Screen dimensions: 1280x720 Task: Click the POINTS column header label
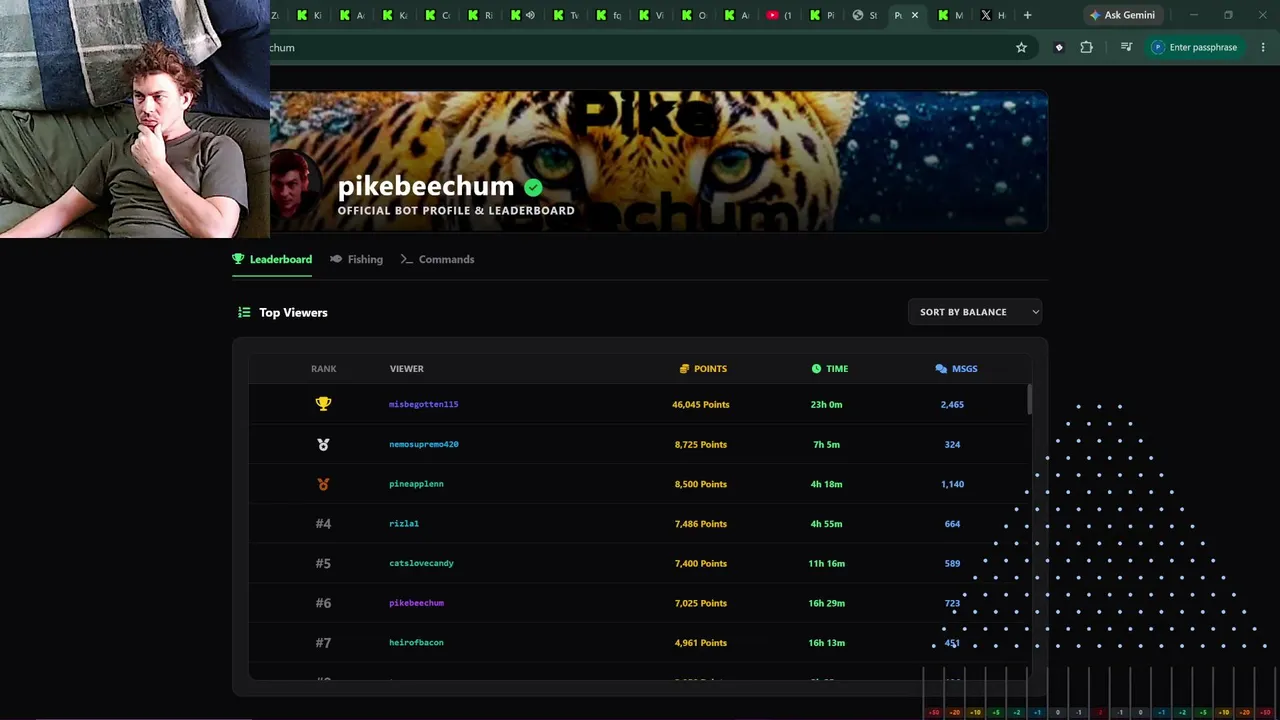pyautogui.click(x=710, y=369)
